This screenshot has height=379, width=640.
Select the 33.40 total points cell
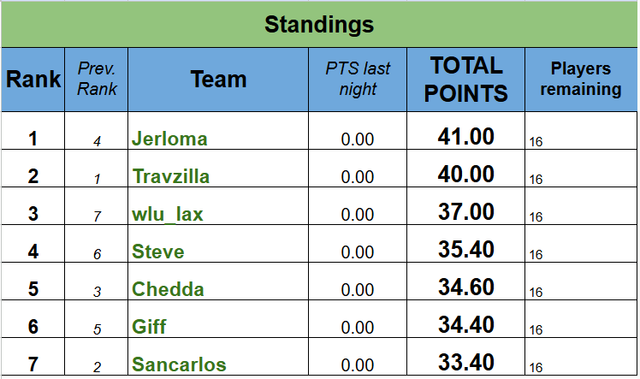(466, 357)
